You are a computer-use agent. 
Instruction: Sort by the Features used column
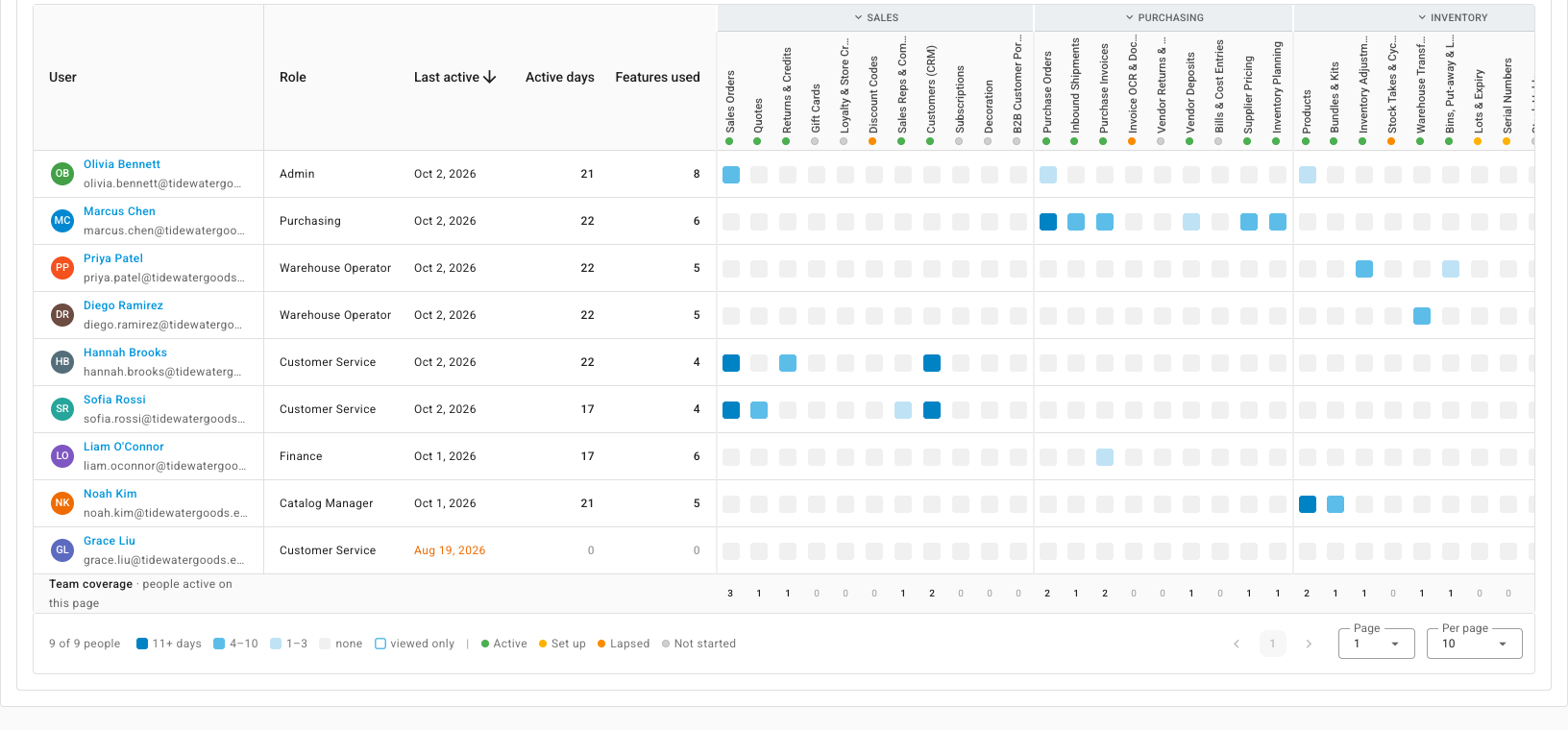657,77
